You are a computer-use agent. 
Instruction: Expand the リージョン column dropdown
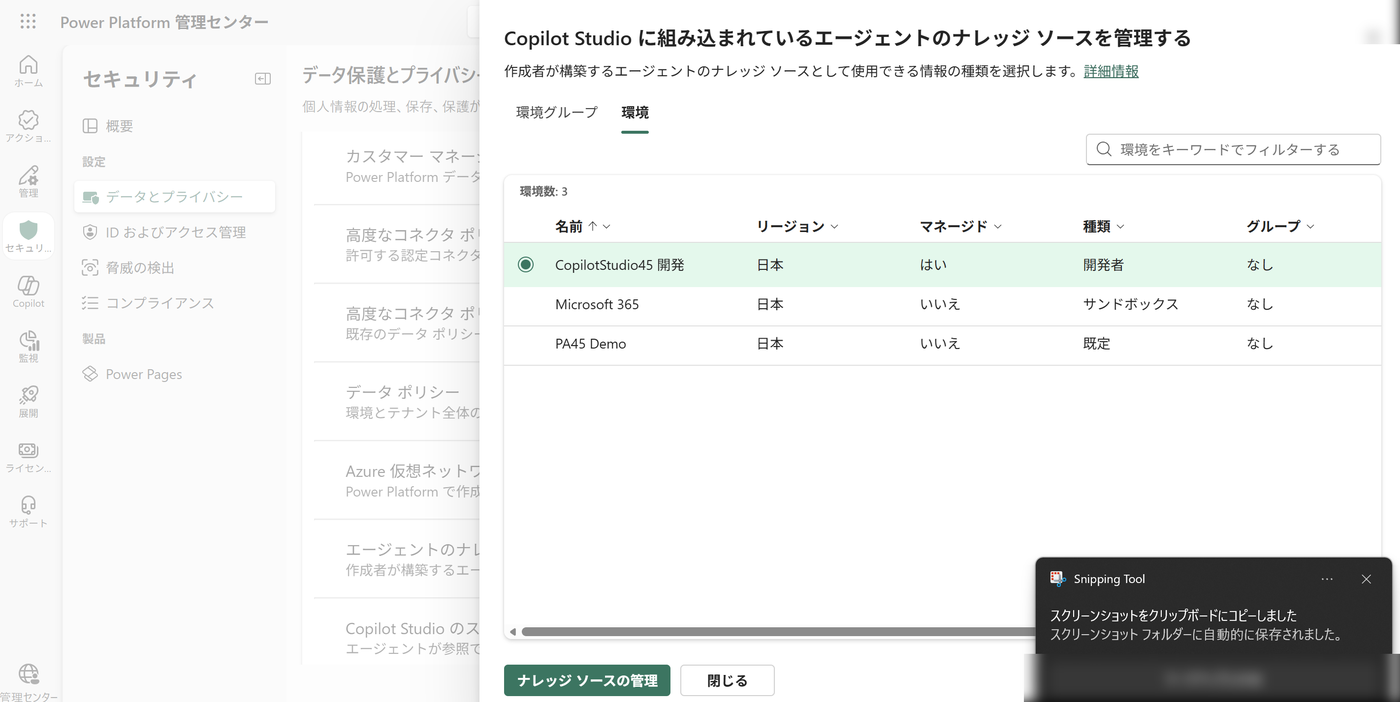(x=835, y=227)
